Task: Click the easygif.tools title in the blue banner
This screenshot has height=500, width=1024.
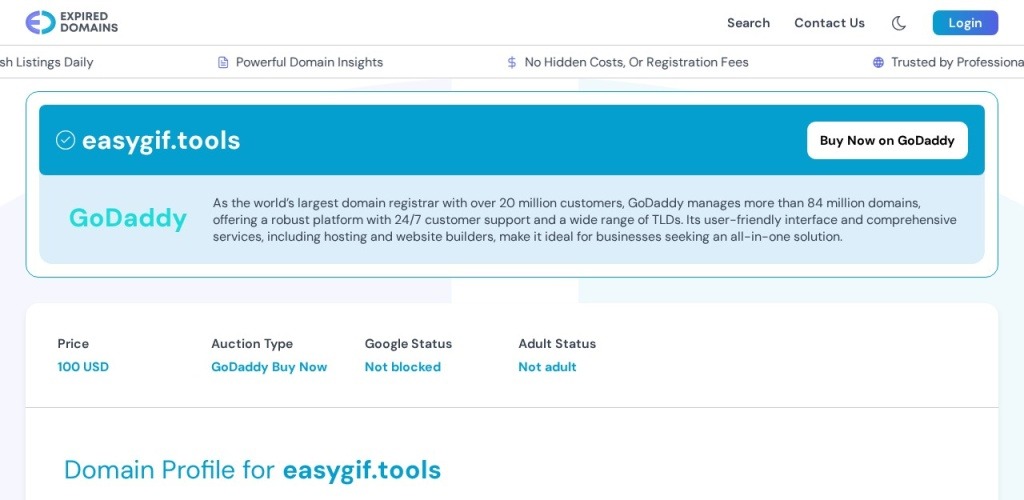Action: coord(161,141)
